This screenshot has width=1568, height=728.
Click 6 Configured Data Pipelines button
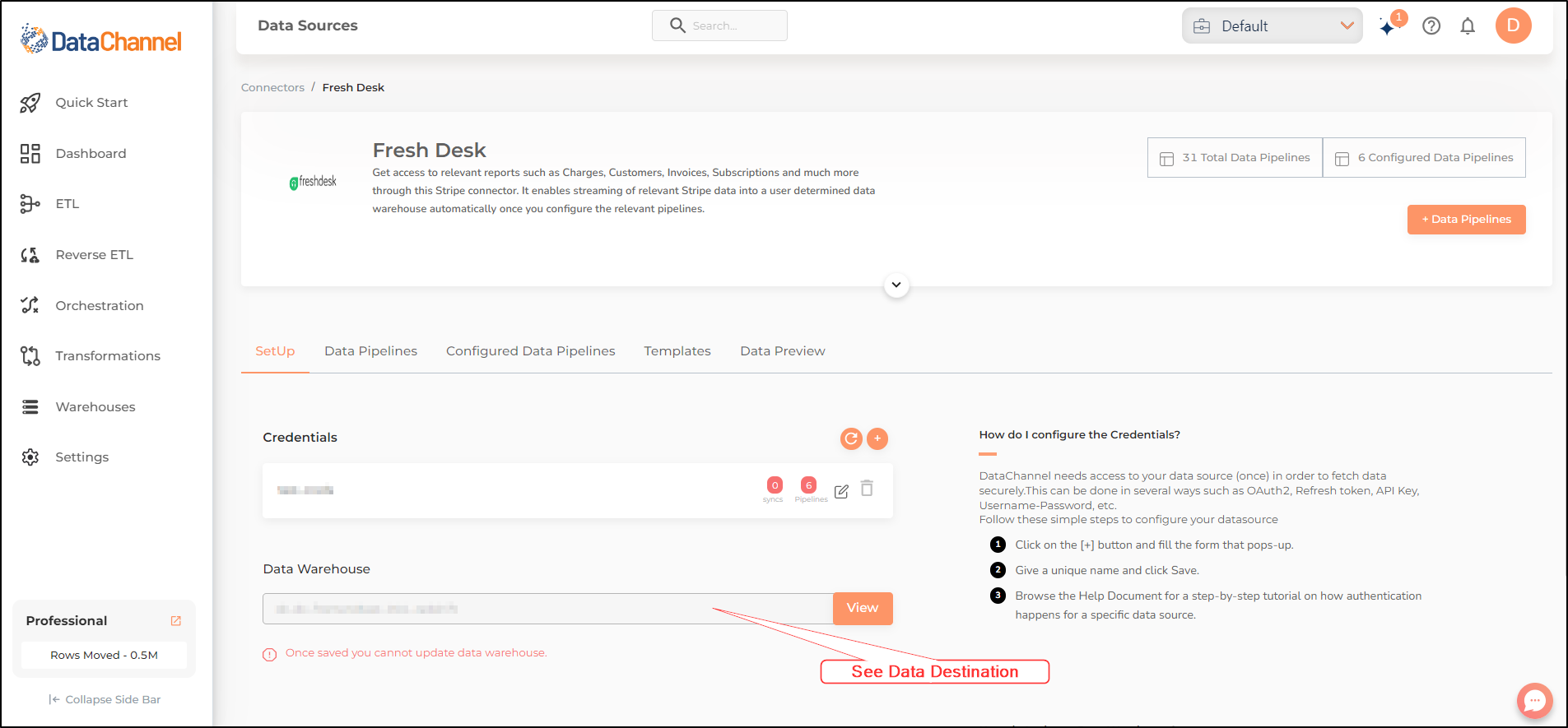(x=1424, y=158)
